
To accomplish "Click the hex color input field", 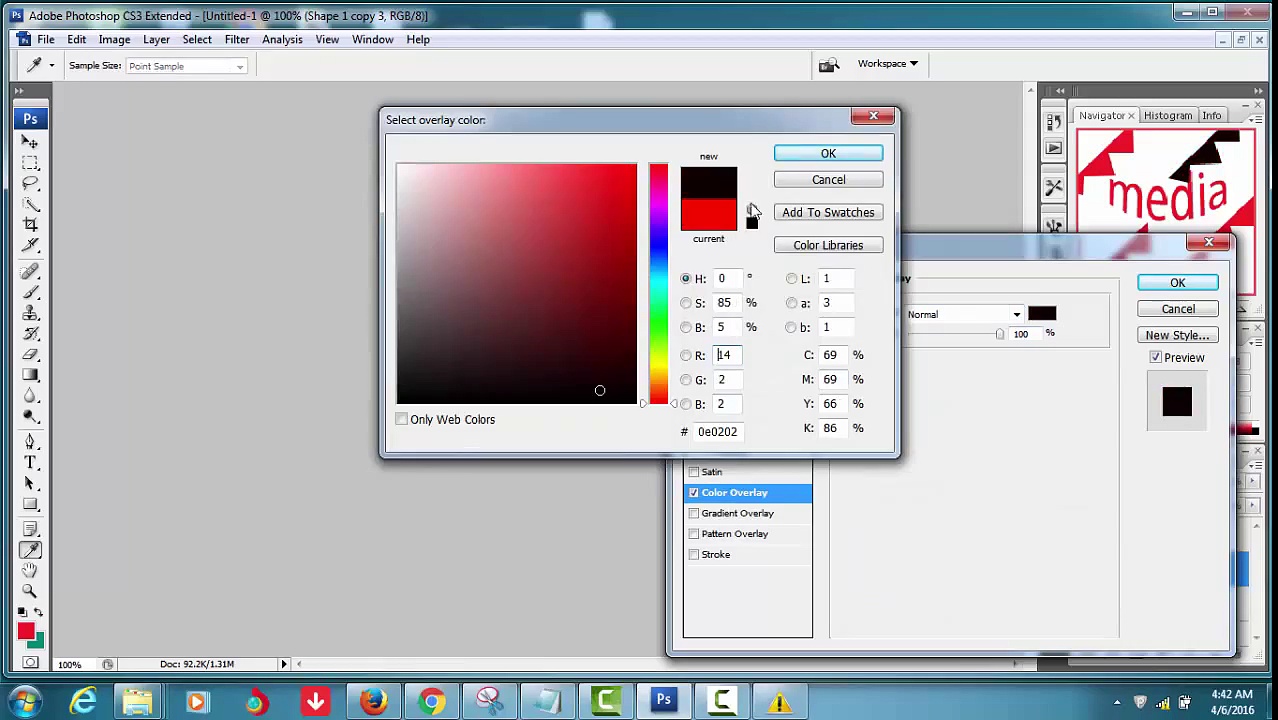I will (718, 432).
